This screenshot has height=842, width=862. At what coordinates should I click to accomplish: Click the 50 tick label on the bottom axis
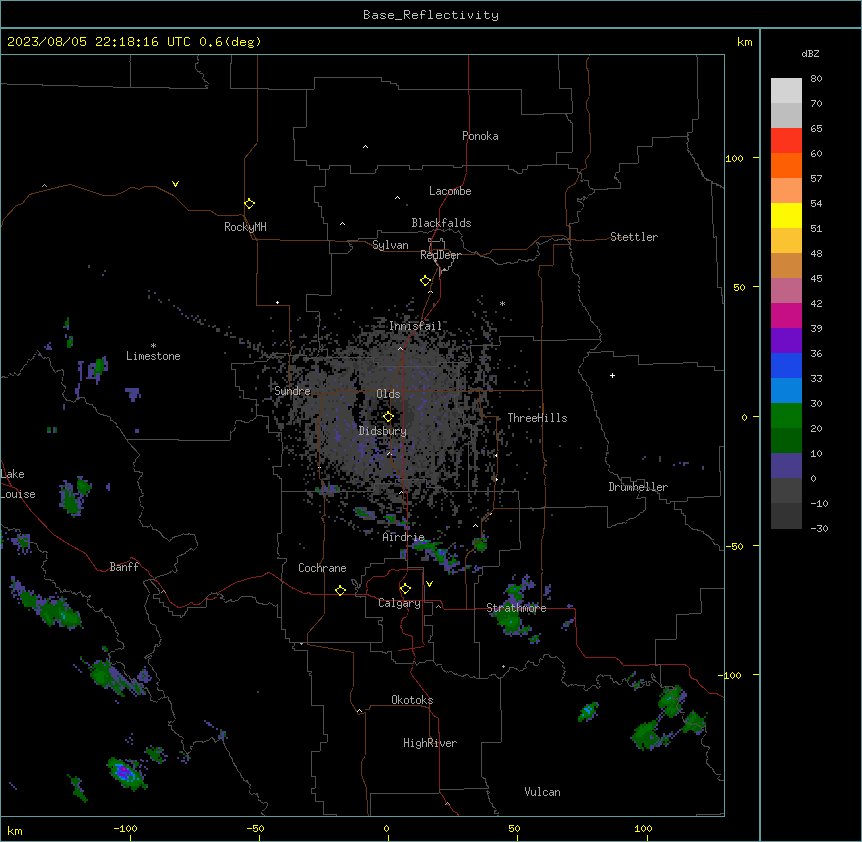(514, 828)
